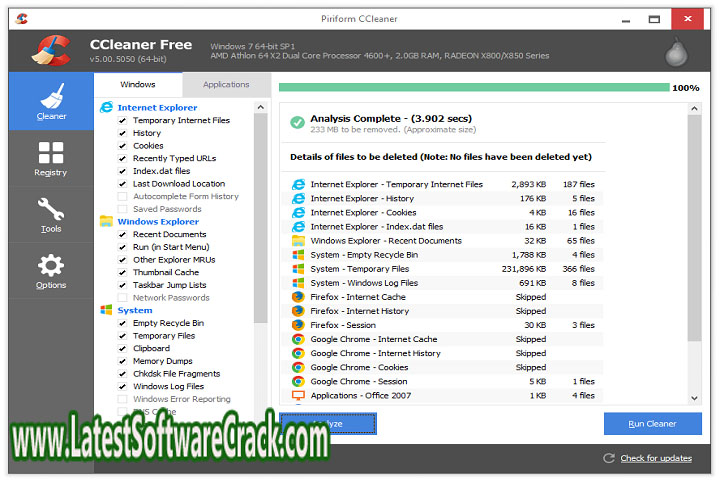Toggle Empty Recycle Bin checkbox
The width and height of the screenshot is (720, 480).
pyautogui.click(x=122, y=323)
